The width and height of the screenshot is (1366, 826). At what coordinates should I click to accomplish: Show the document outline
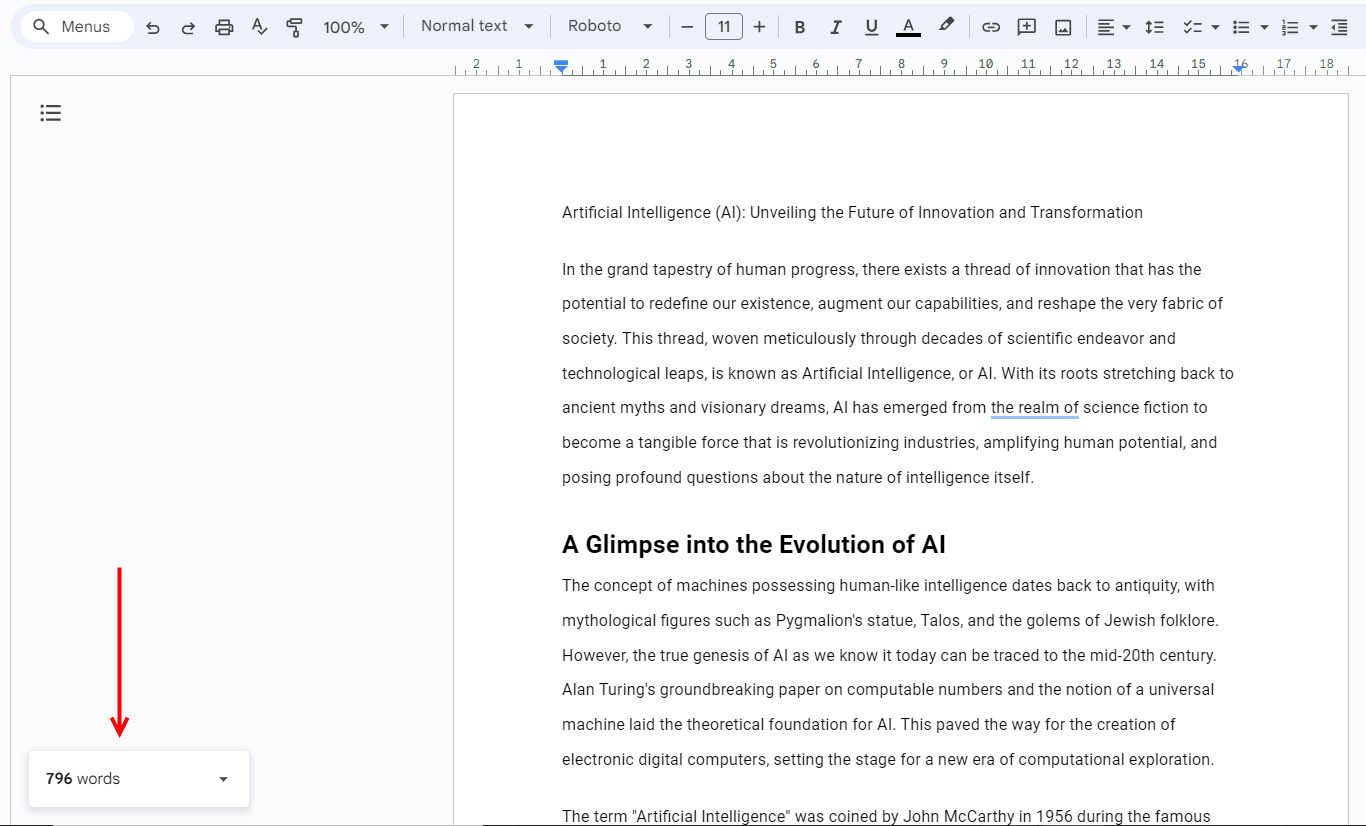pyautogui.click(x=51, y=113)
